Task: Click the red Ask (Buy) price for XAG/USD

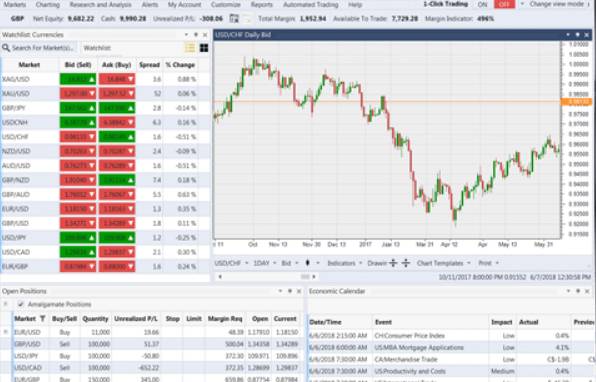Action: 117,79
